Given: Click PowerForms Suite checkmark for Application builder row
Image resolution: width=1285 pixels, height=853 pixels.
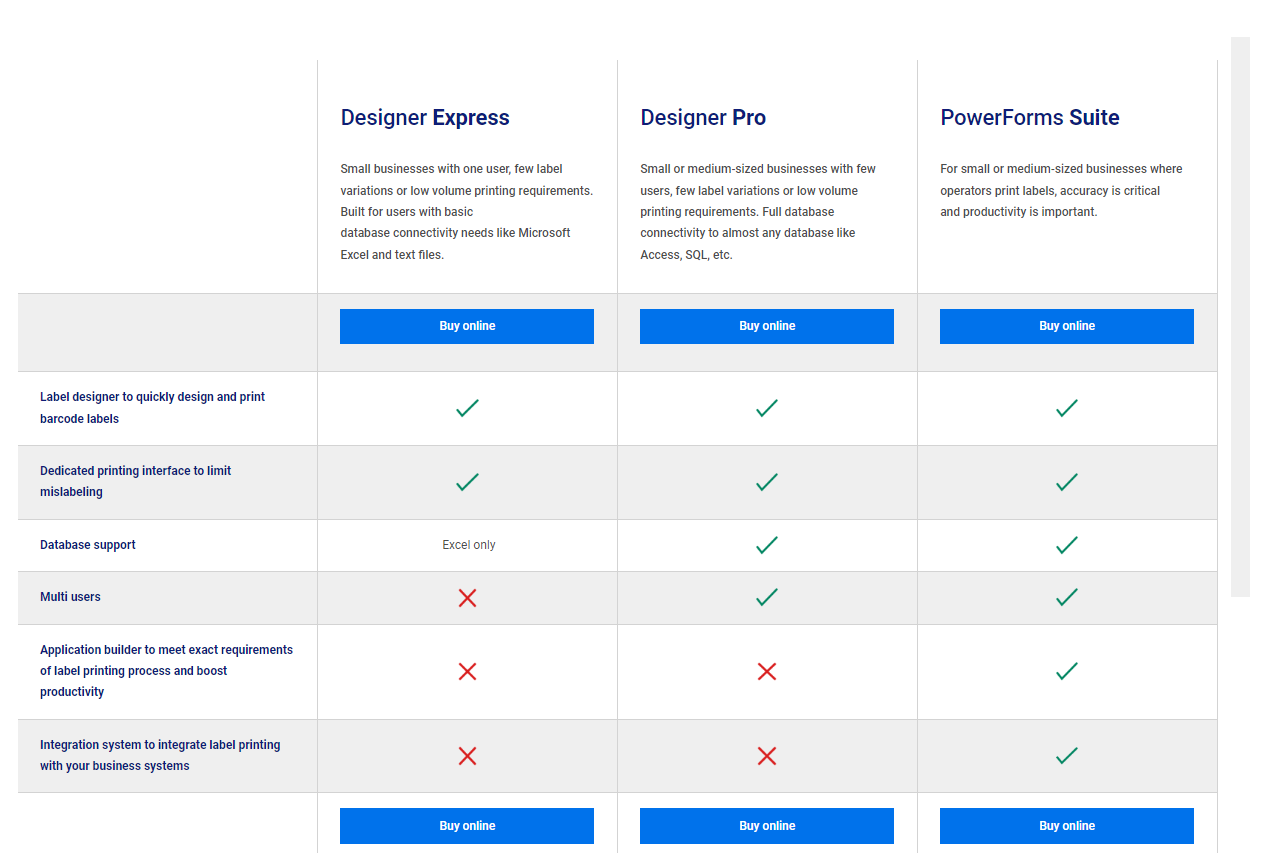Looking at the screenshot, I should pyautogui.click(x=1067, y=671).
